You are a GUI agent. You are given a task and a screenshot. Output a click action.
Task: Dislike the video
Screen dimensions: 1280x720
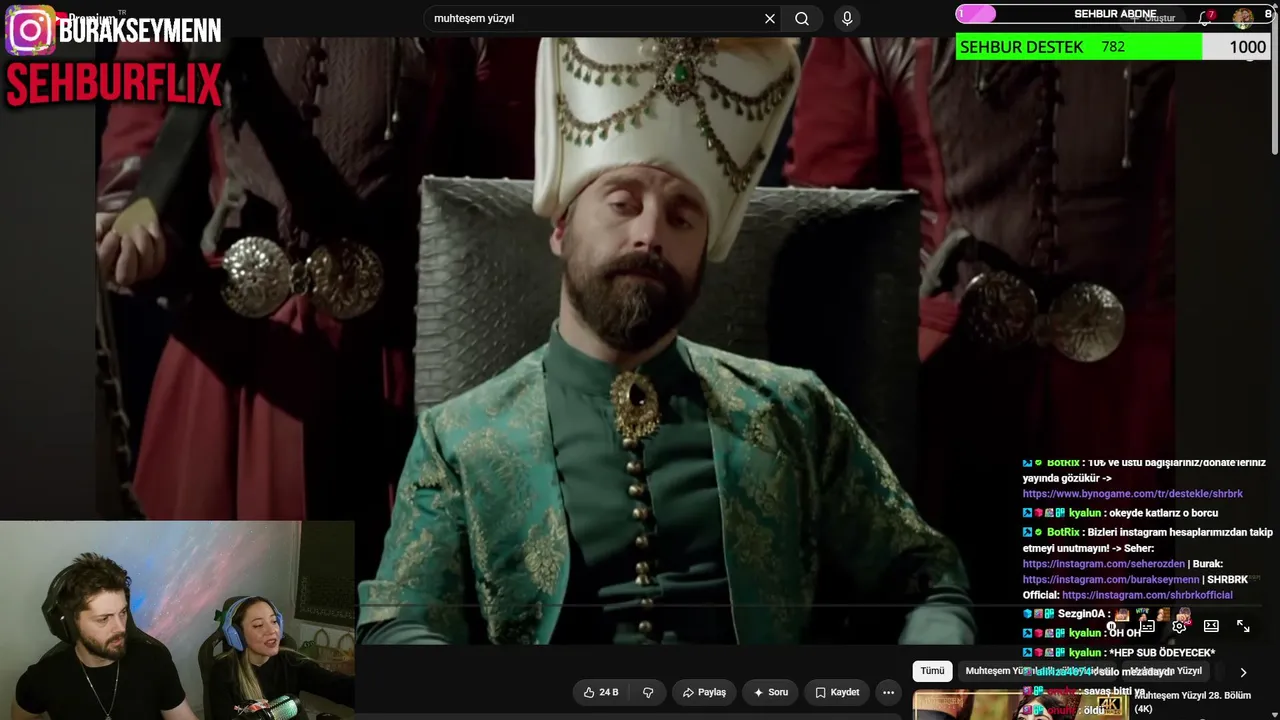point(648,692)
